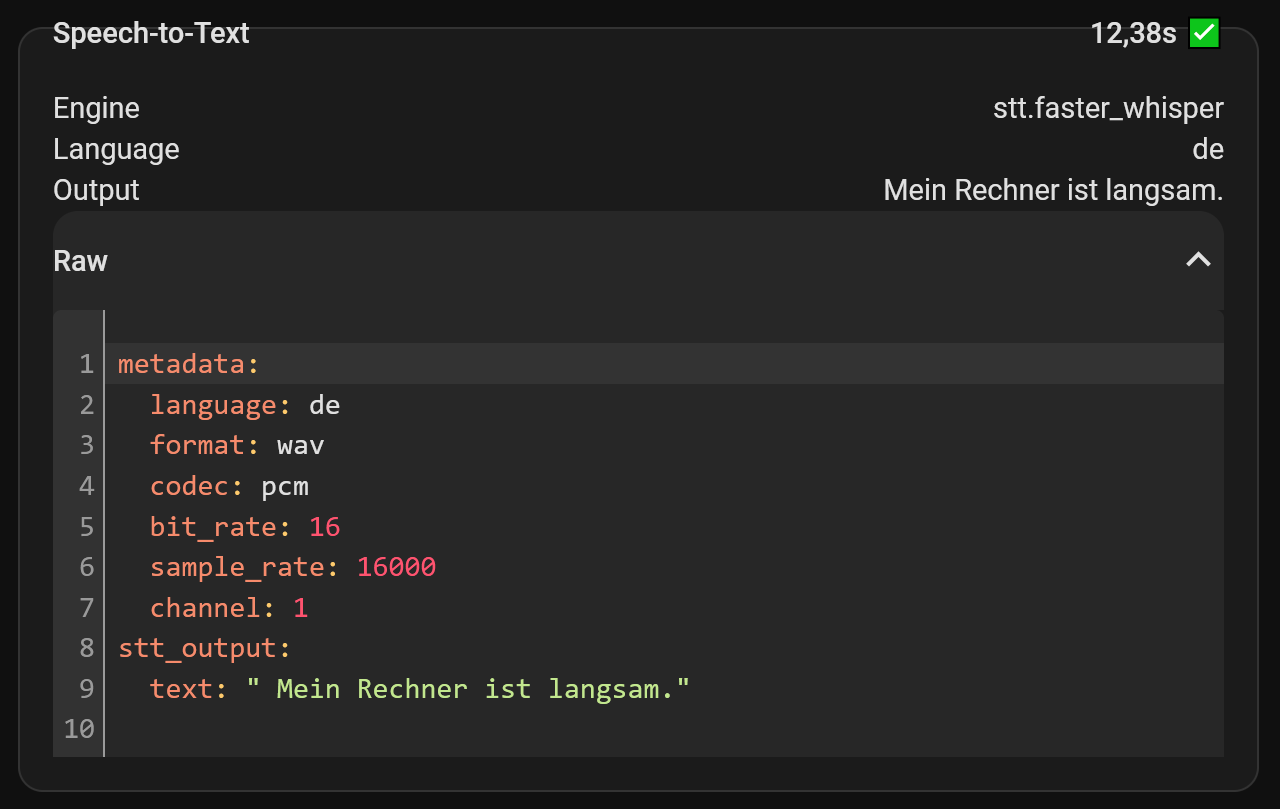Click the Speech-to-Text step header
The image size is (1280, 809).
click(151, 33)
